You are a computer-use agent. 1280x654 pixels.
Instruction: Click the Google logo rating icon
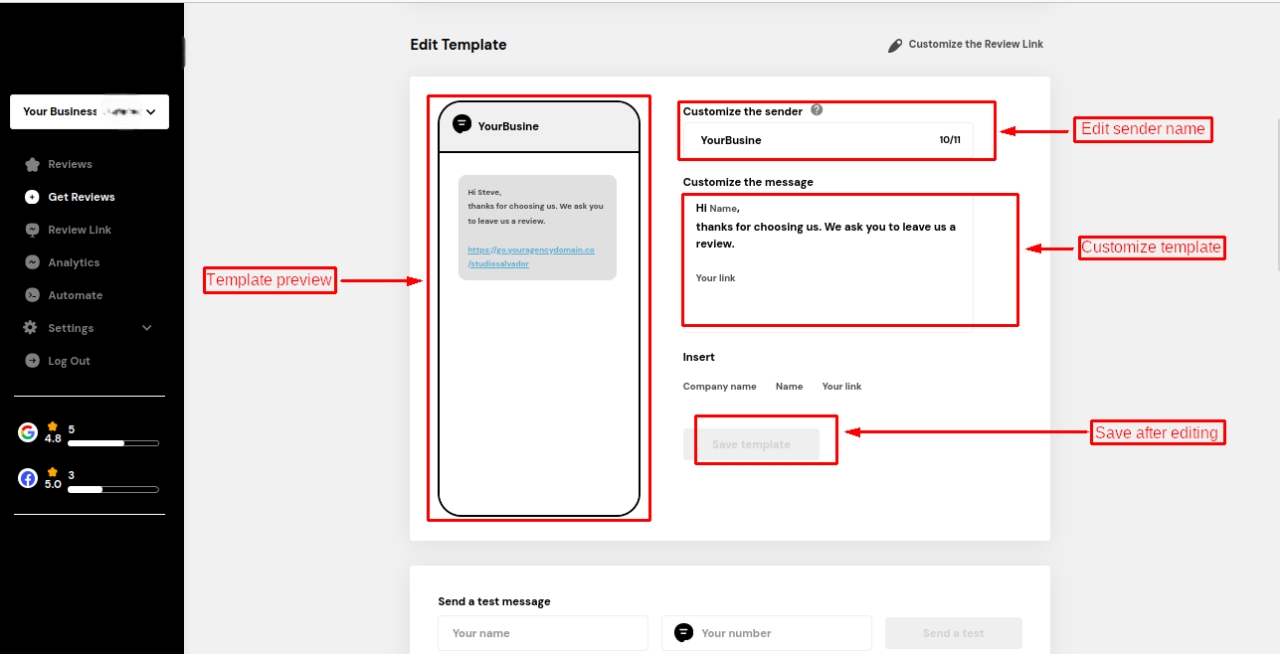(x=28, y=432)
